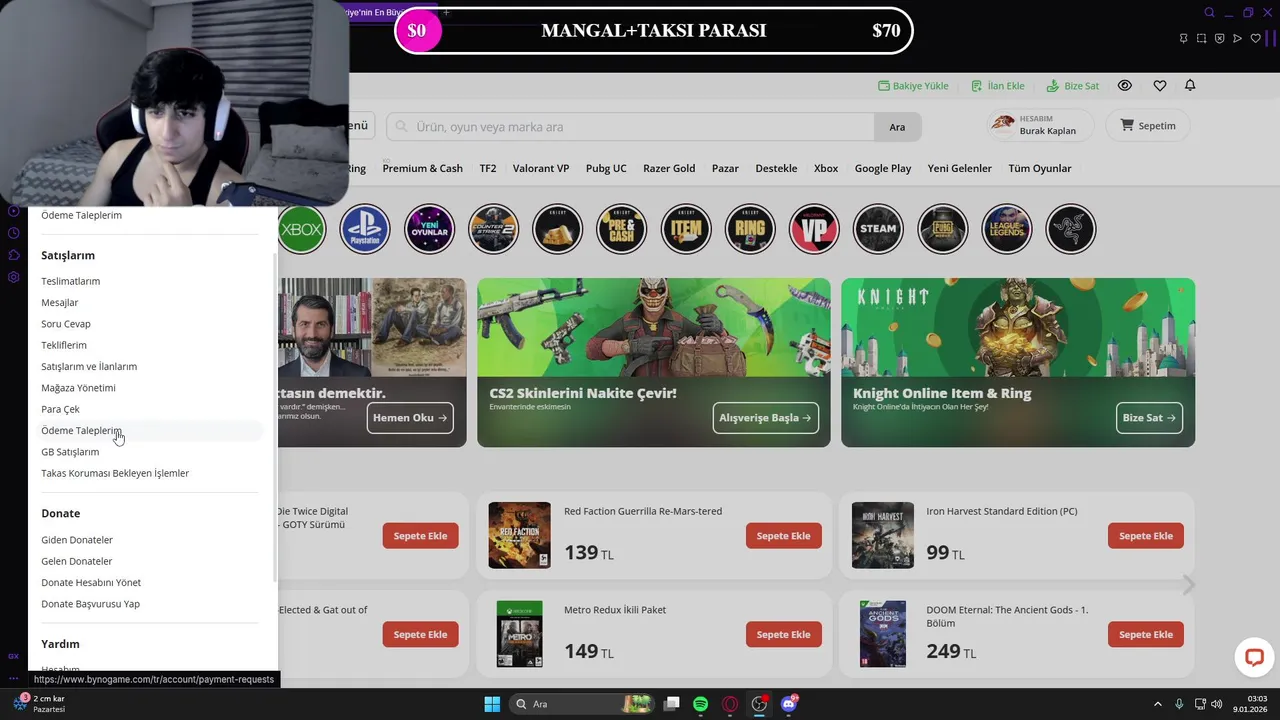Screen dimensions: 1280x720
Task: Open the Sepetim cart button
Action: click(1148, 125)
